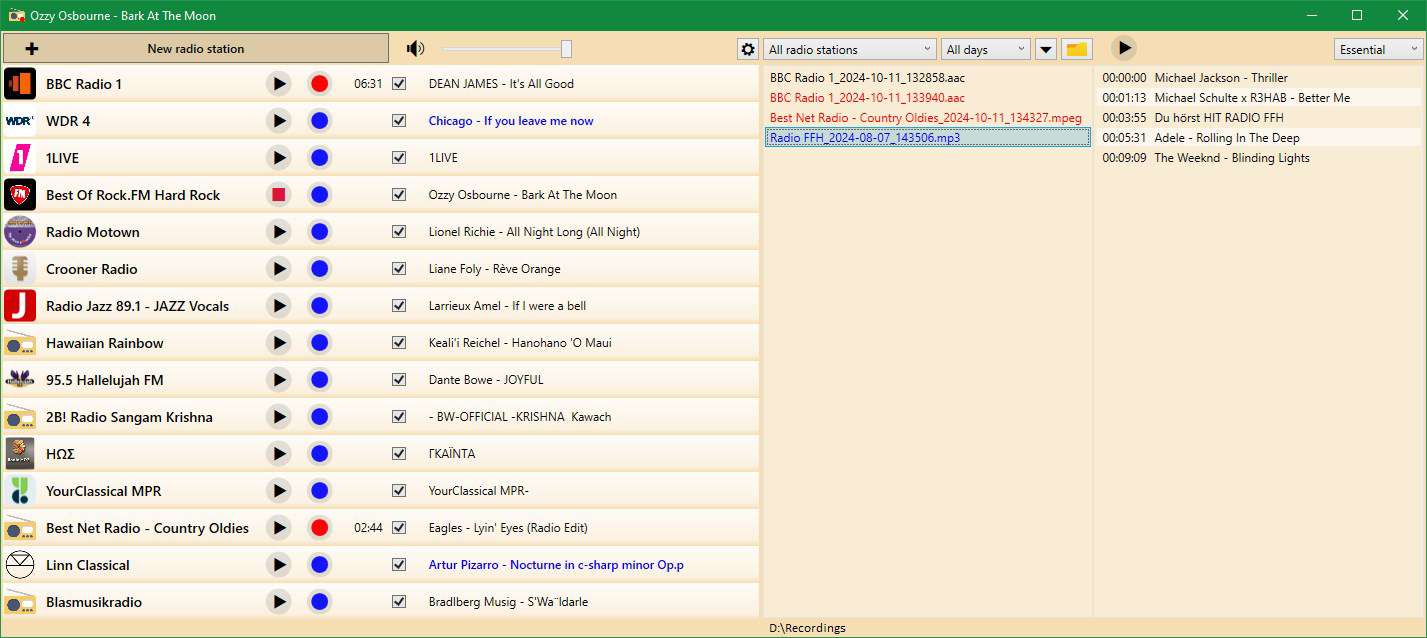Image resolution: width=1427 pixels, height=638 pixels.
Task: Record Radio Jazz 89.1
Action: coord(319,306)
